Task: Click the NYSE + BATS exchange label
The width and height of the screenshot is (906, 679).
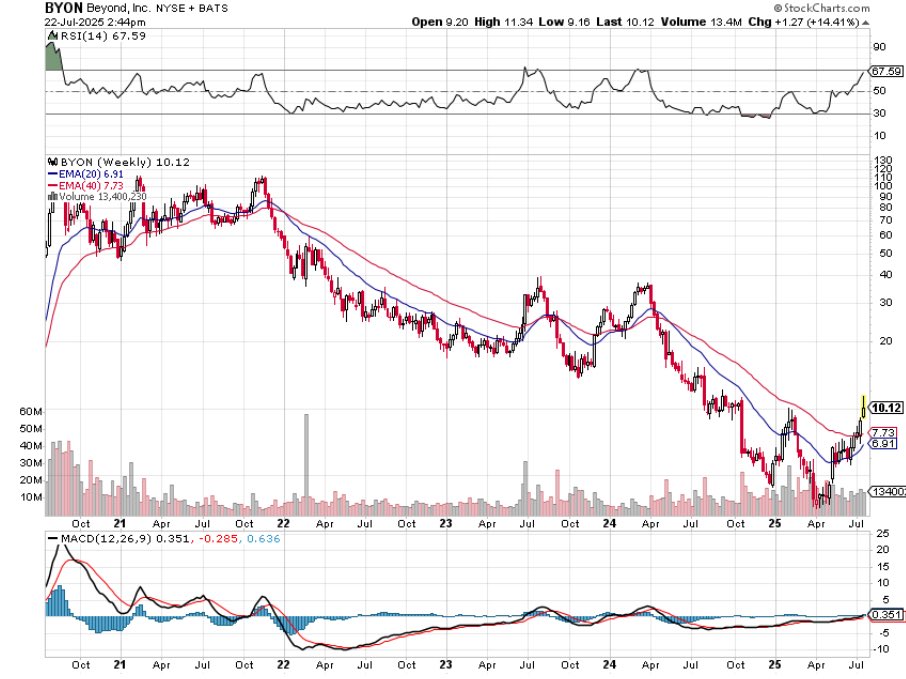Action: tap(192, 9)
